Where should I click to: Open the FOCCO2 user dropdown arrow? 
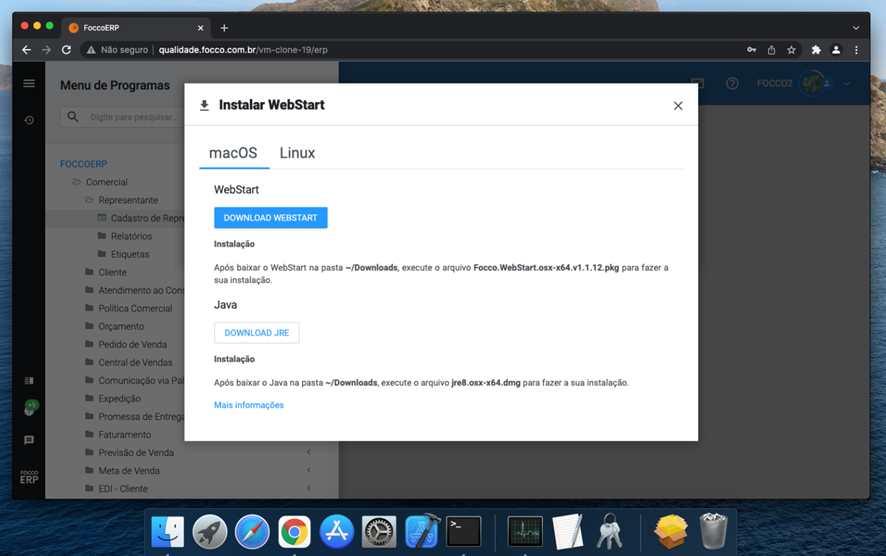[846, 84]
